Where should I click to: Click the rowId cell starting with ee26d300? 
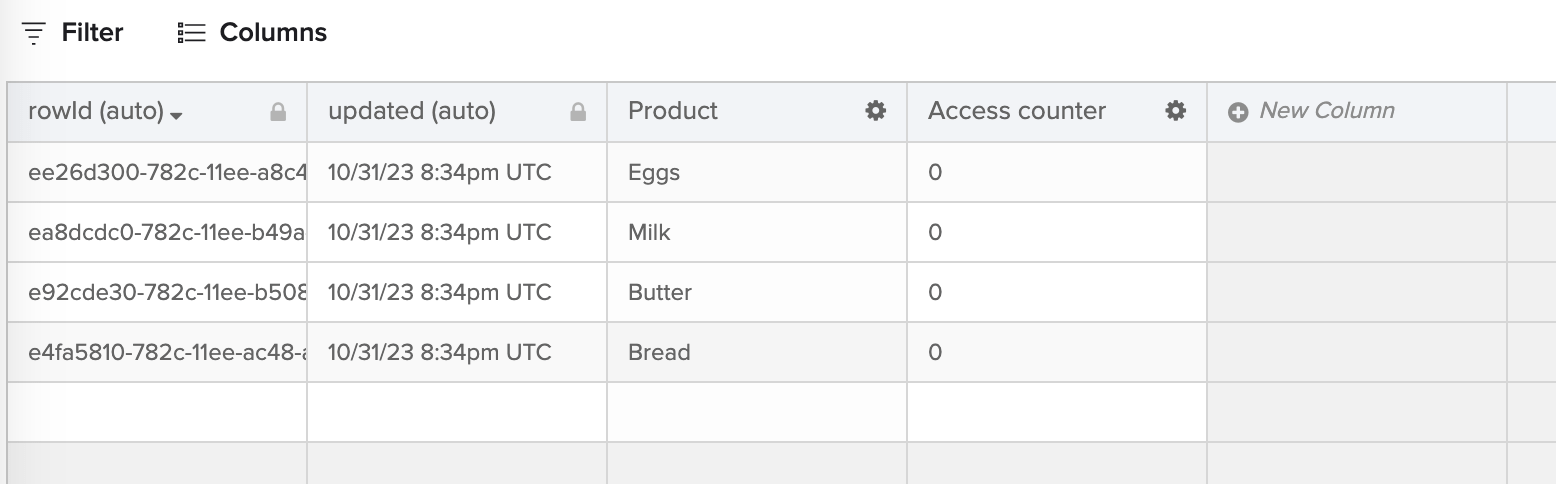coord(166,172)
